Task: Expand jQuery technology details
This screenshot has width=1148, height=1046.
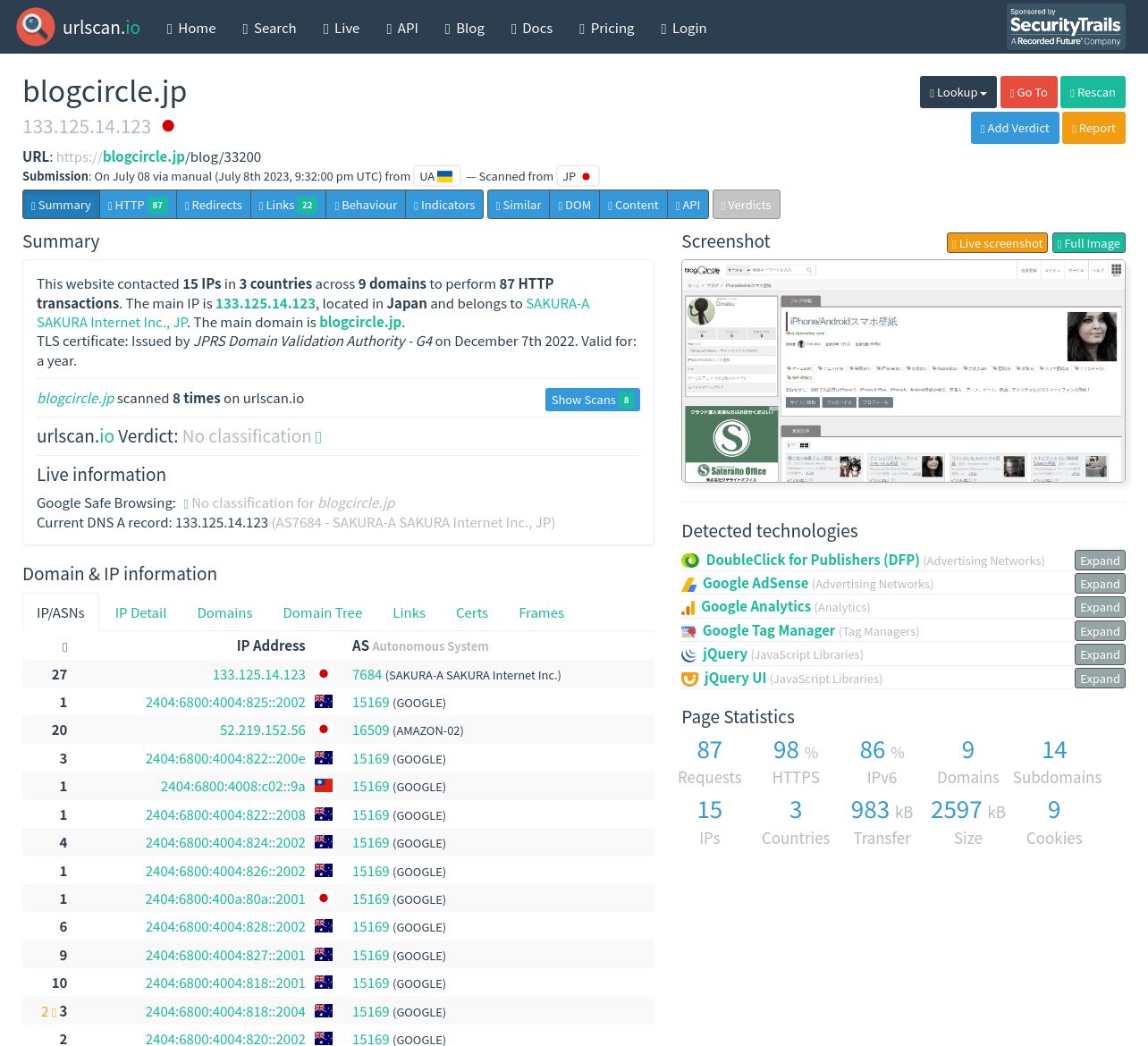Action: 1100,654
